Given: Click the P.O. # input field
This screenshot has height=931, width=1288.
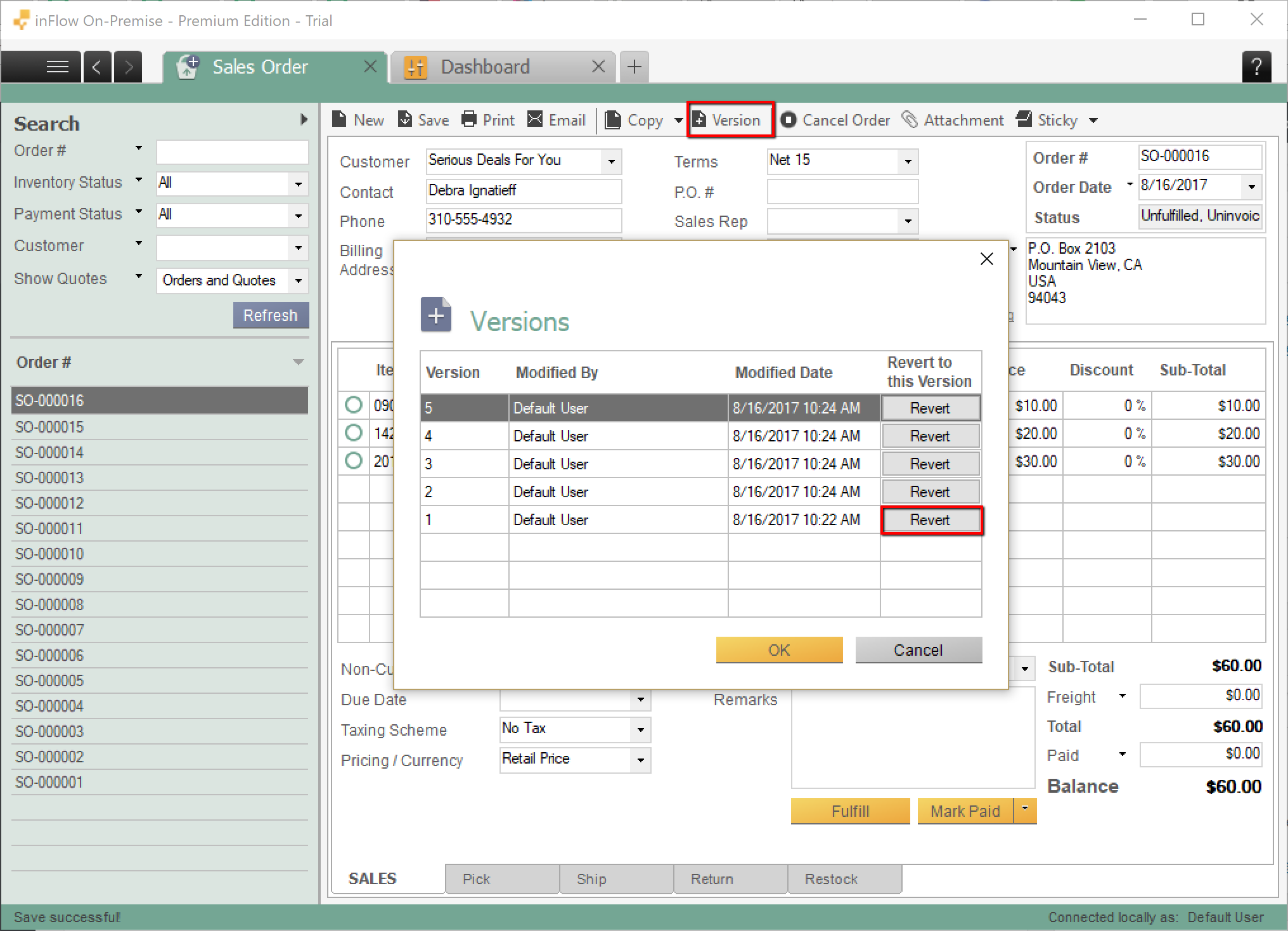Looking at the screenshot, I should coord(842,192).
